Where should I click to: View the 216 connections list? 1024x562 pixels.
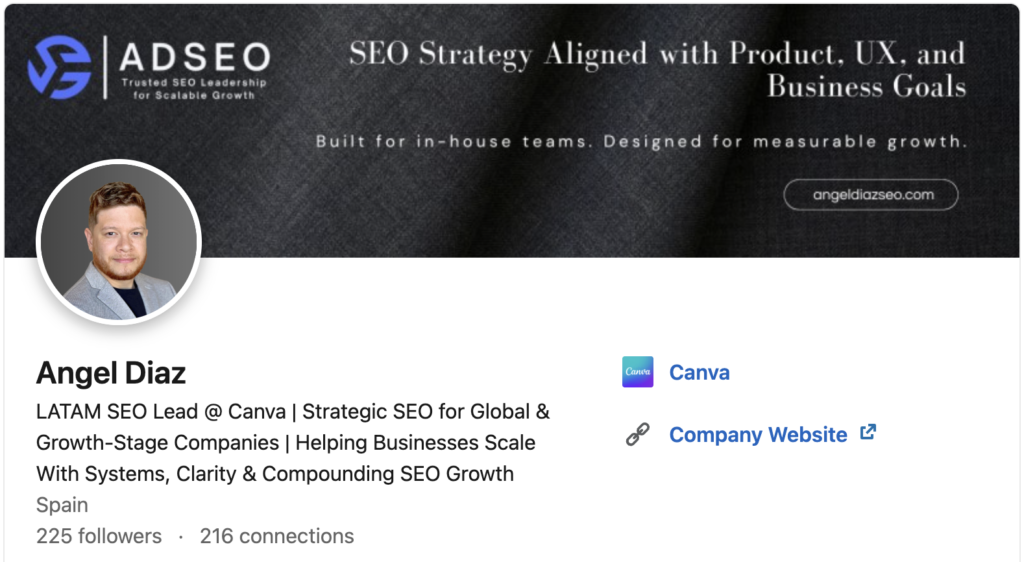tap(277, 536)
